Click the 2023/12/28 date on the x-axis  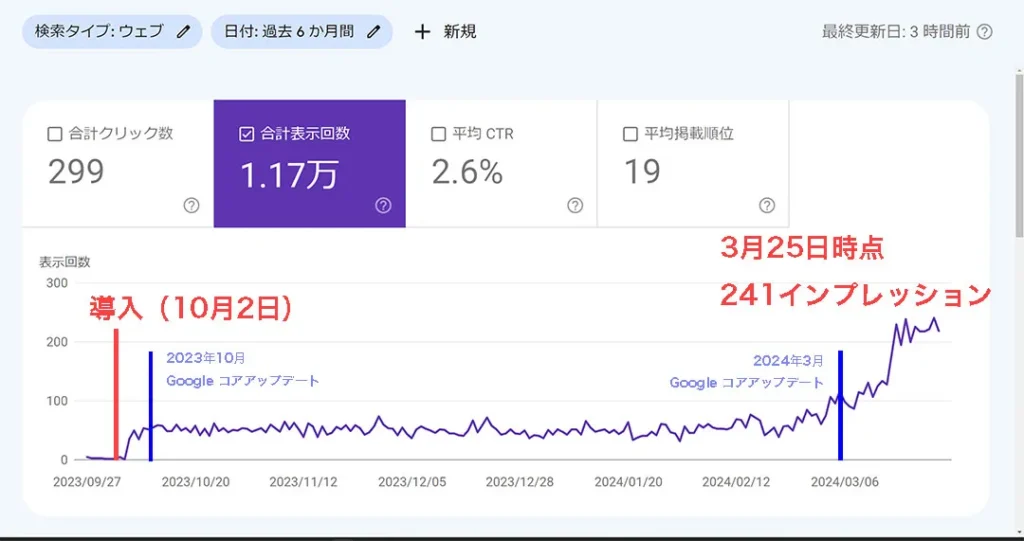coord(520,482)
